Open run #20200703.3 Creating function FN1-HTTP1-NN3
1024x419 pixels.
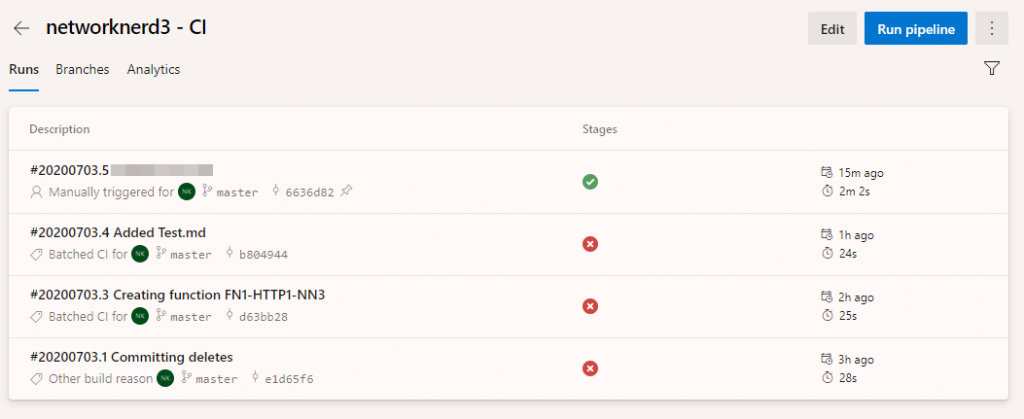(178, 295)
